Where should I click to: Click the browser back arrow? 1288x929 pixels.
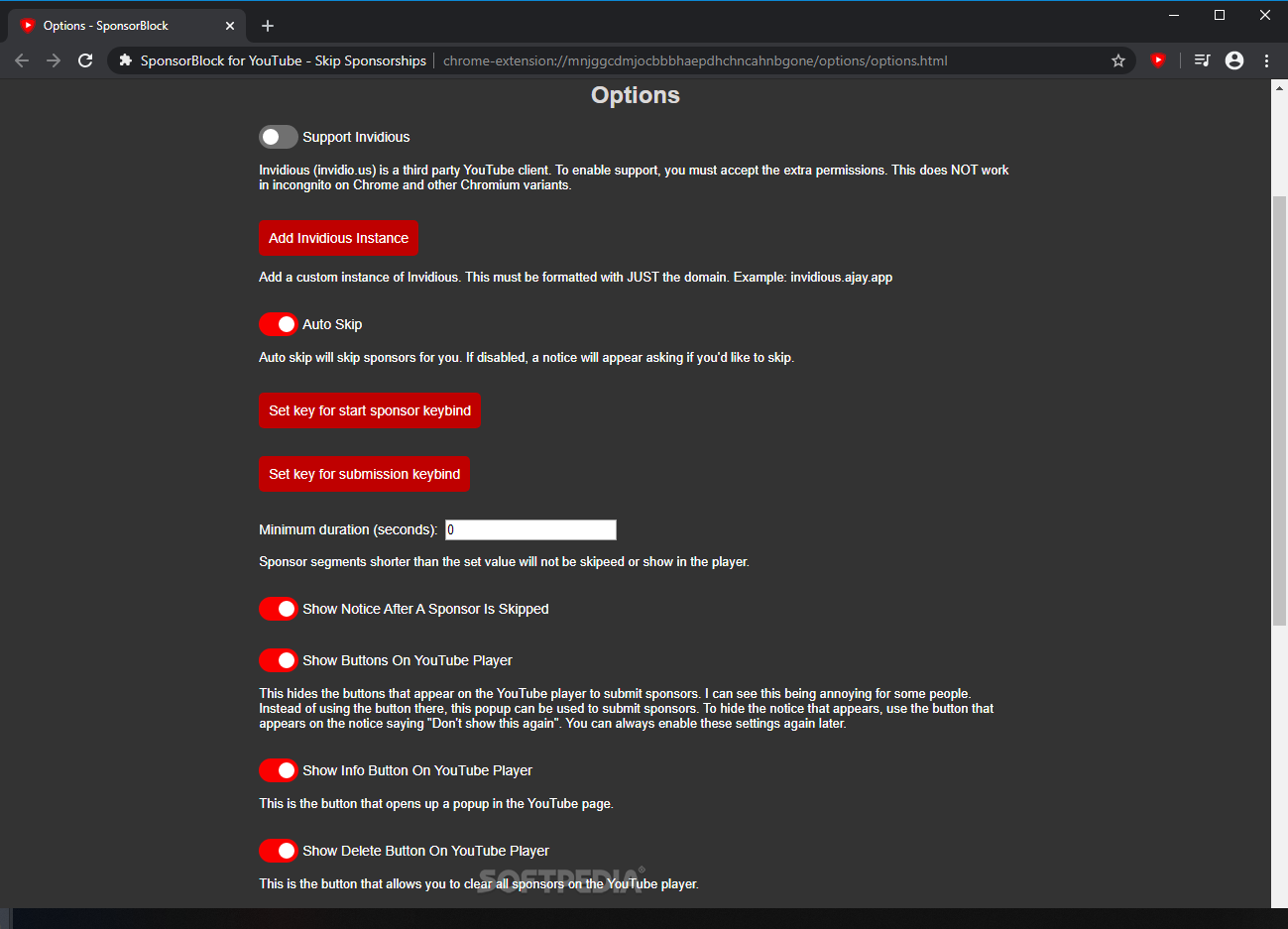pos(22,60)
